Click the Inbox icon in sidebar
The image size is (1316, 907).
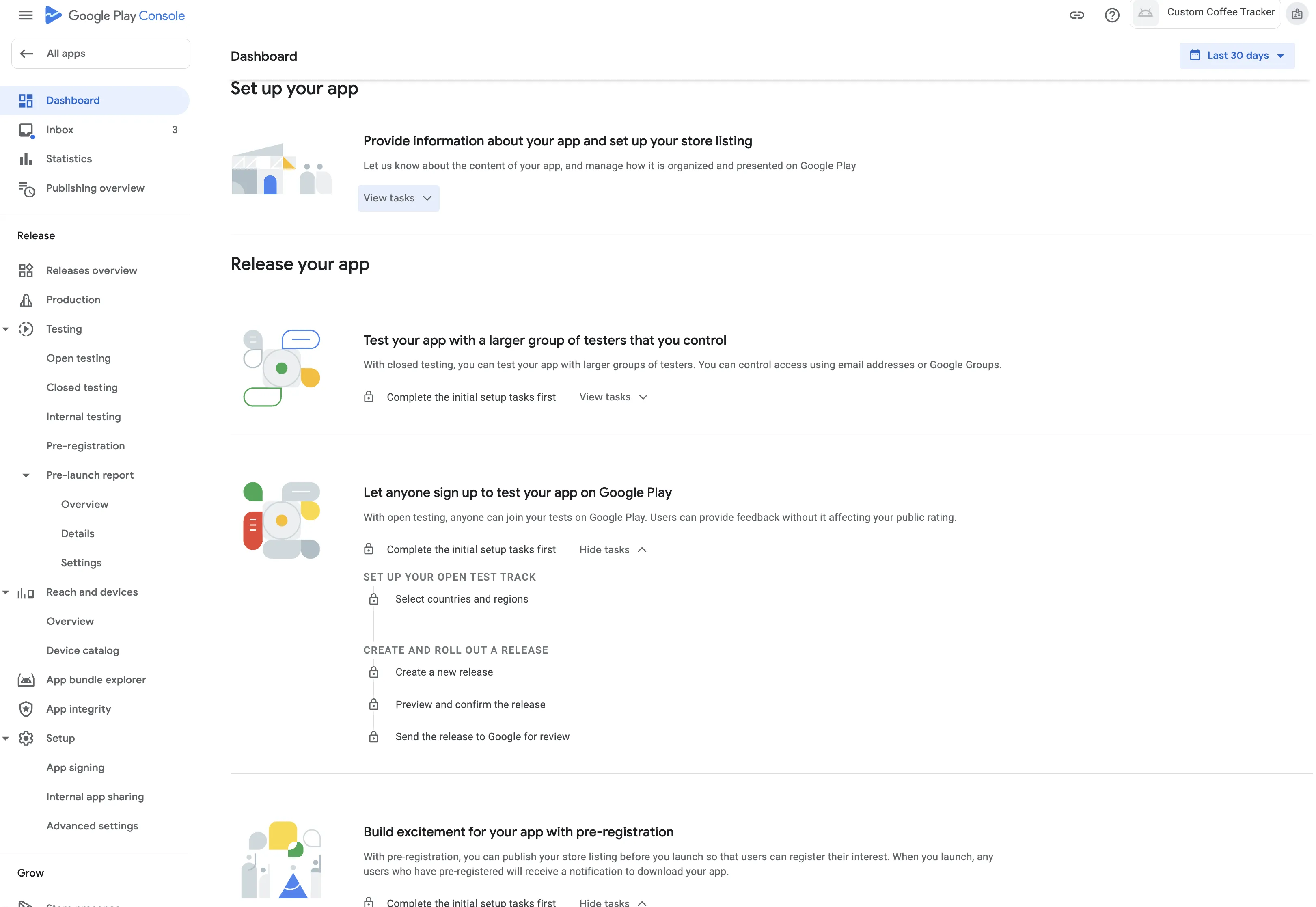26,130
